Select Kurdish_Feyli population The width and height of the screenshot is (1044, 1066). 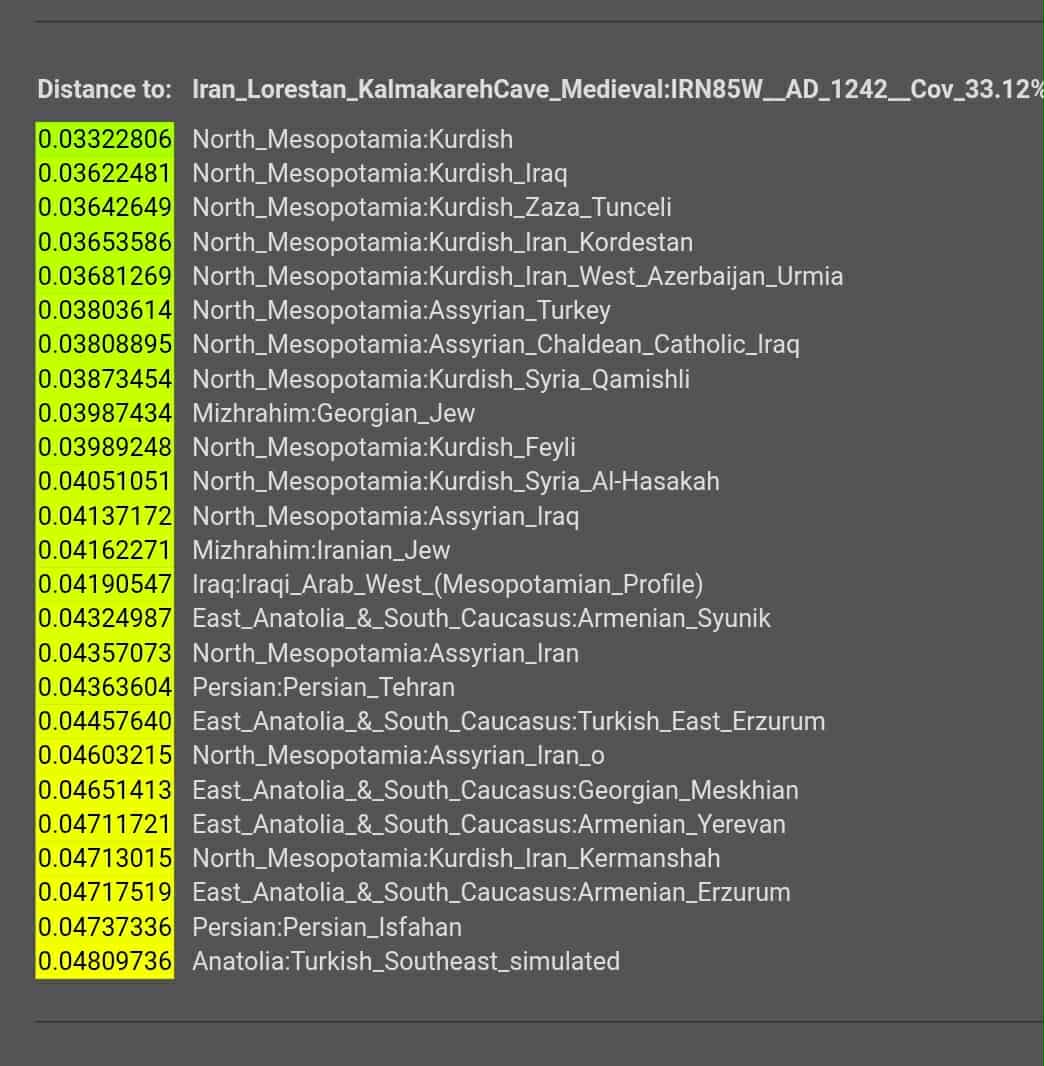point(384,447)
